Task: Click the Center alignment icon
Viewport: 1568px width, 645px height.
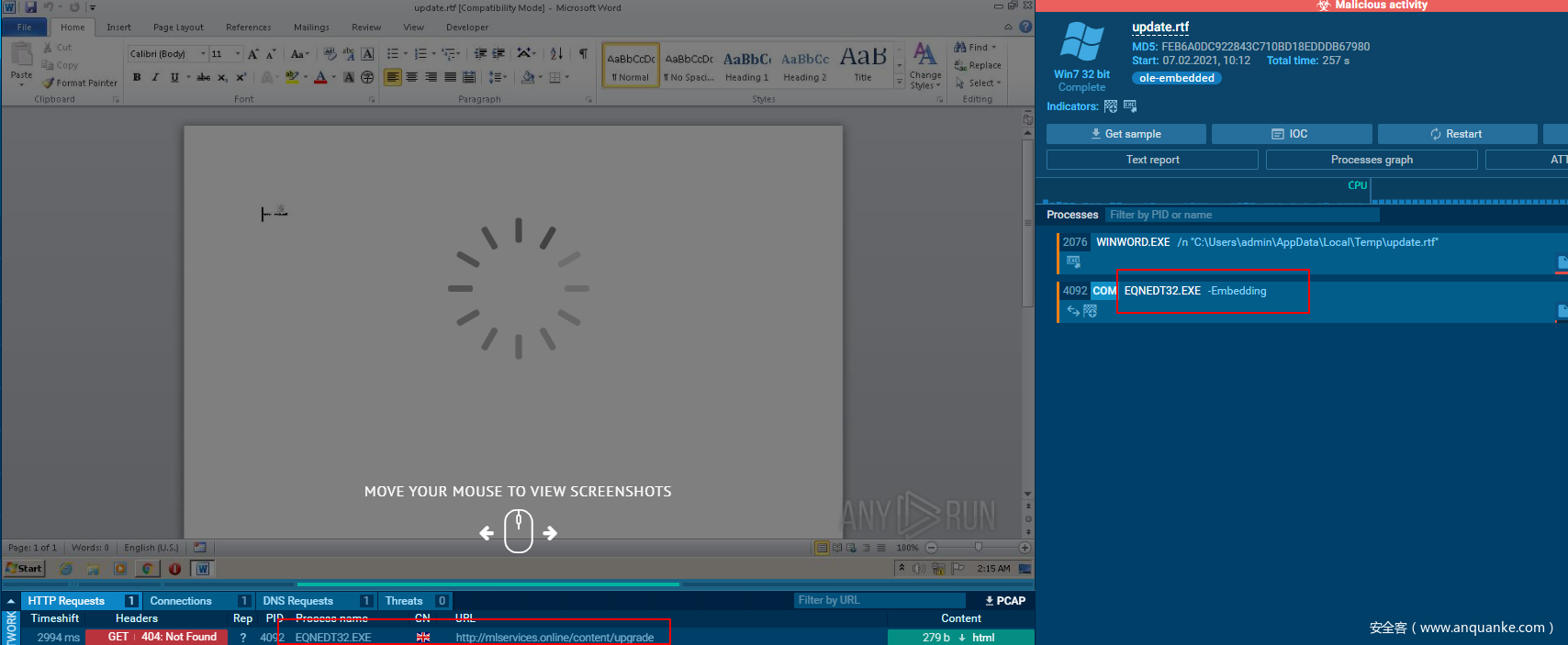Action: point(411,78)
